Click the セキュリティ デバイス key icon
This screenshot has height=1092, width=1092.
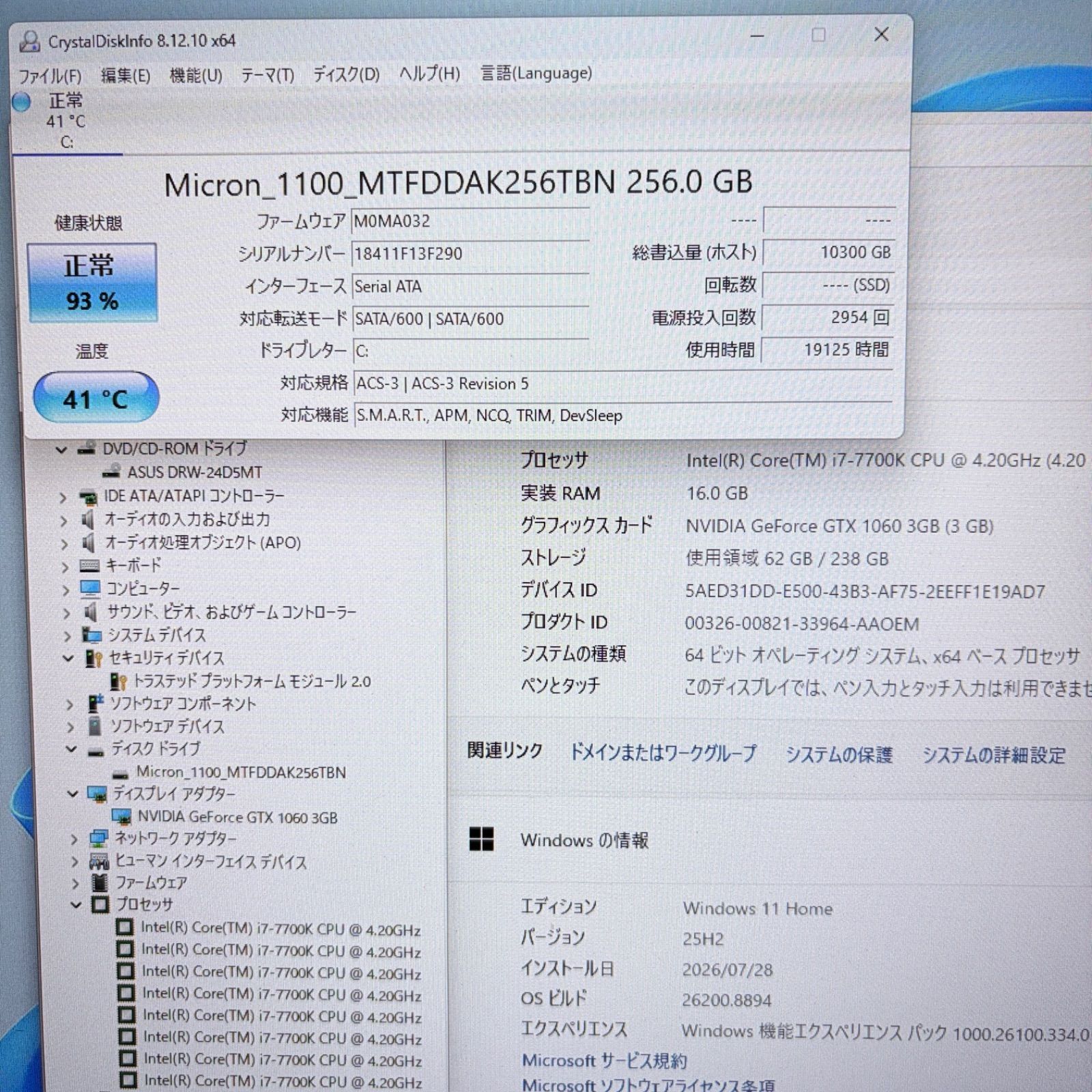94,658
